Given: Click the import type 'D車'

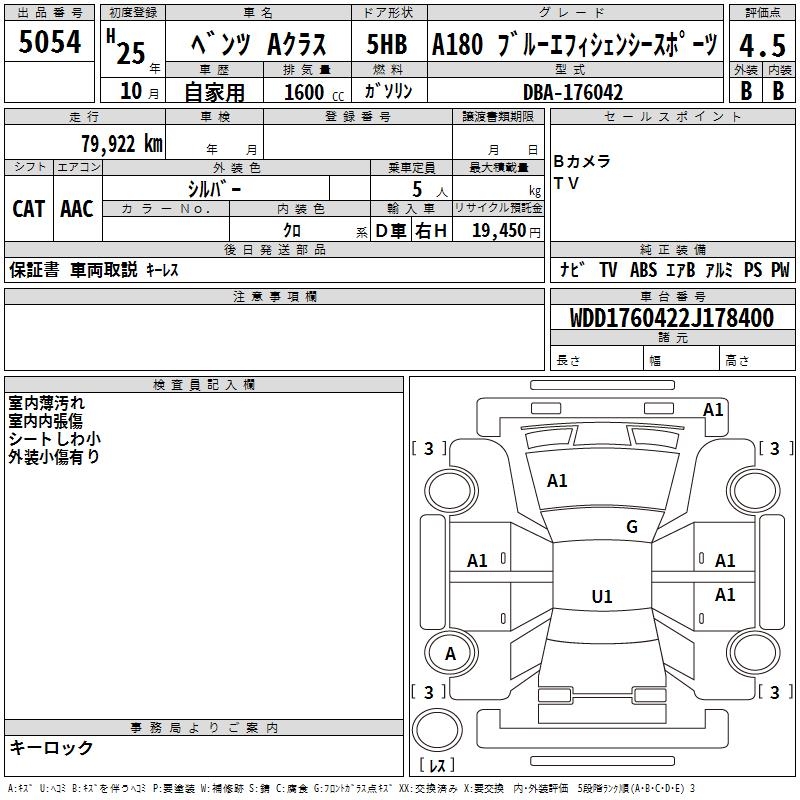Looking at the screenshot, I should (391, 231).
